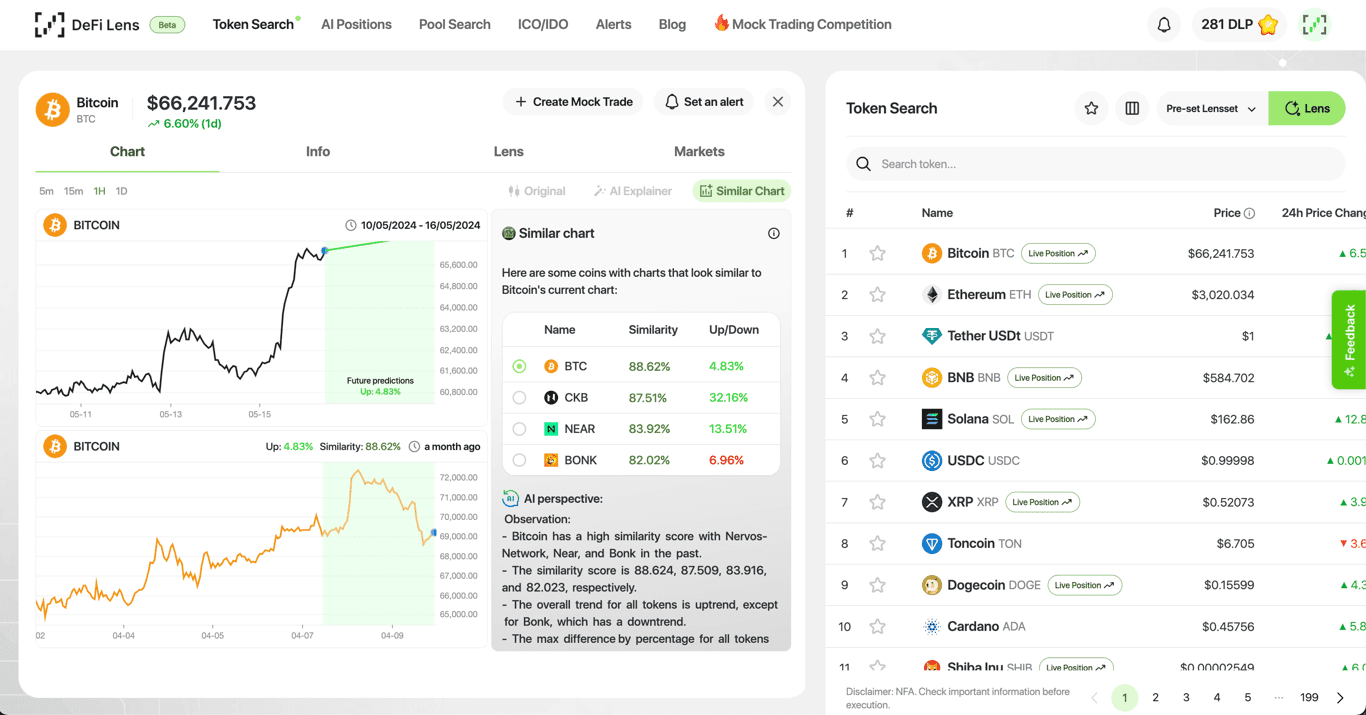Click the fire icon next to Mock Trading Competition
The image size is (1366, 715).
pos(721,23)
